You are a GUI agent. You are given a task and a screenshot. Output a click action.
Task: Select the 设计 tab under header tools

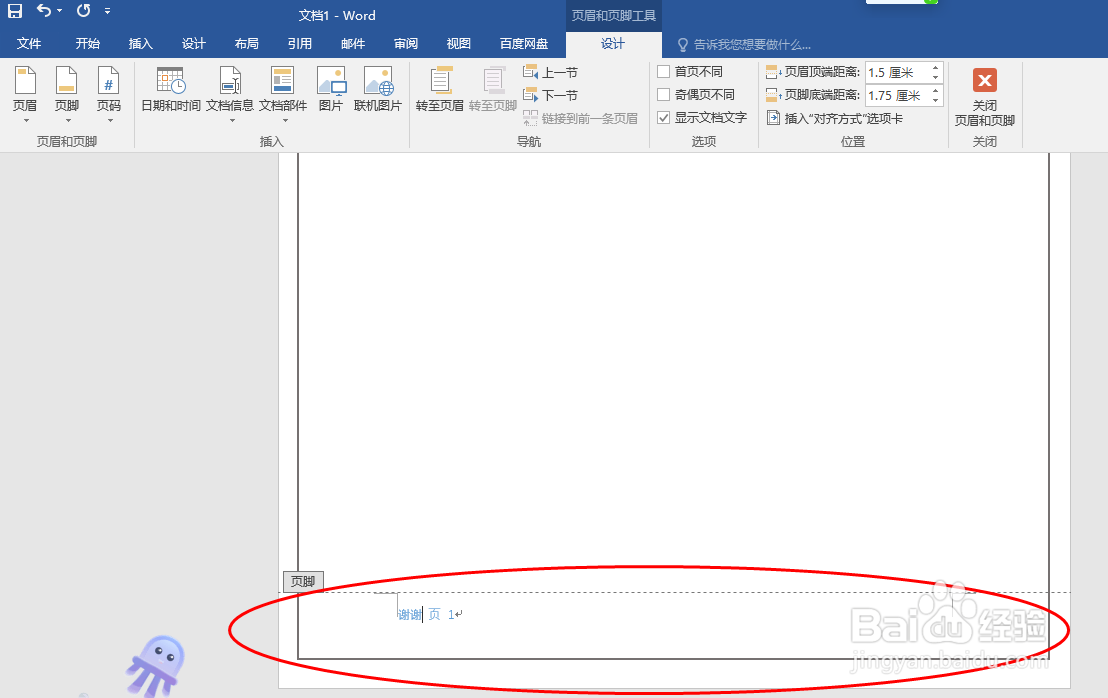pos(613,44)
